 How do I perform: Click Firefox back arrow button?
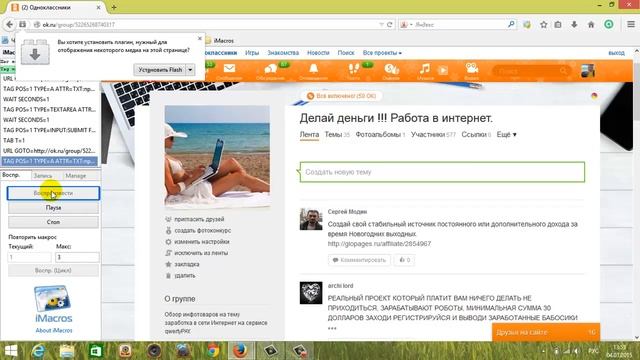[9, 24]
